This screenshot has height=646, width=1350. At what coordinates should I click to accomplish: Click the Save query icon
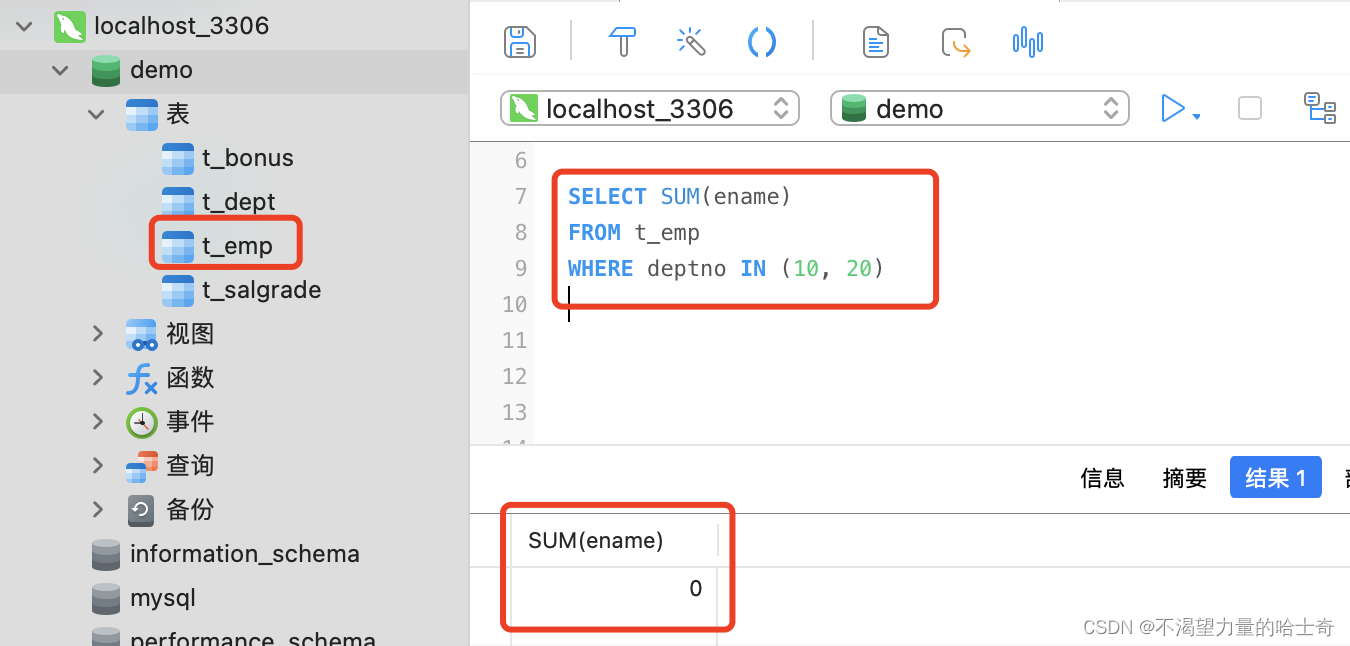coord(519,42)
